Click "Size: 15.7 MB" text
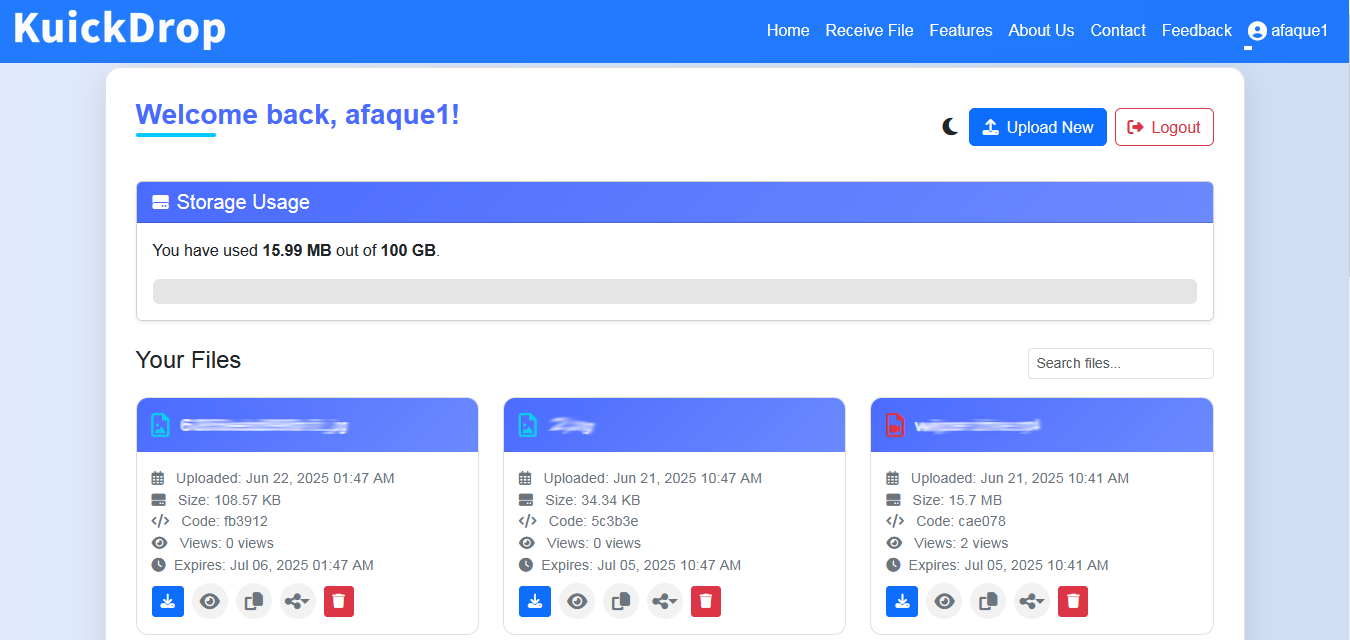 tap(956, 500)
